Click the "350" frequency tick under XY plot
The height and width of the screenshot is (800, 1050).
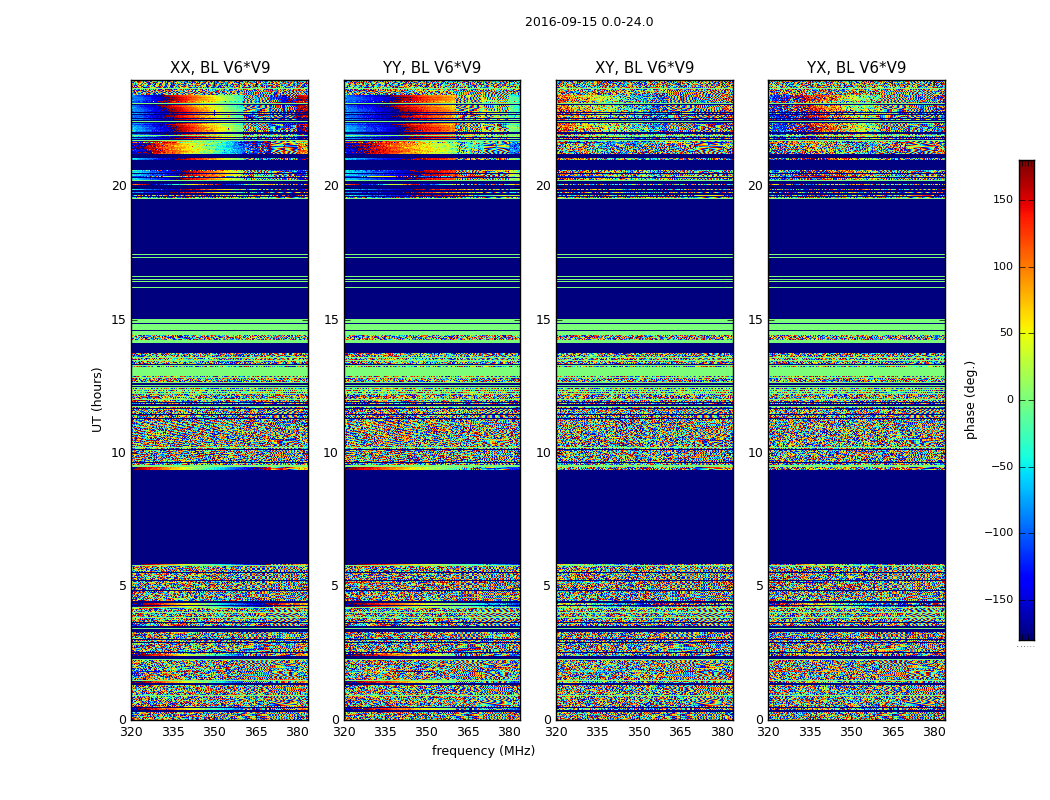[x=640, y=732]
